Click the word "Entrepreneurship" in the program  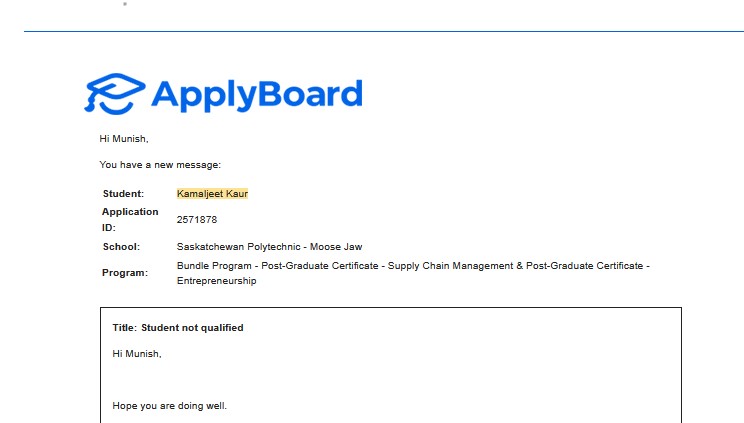(x=216, y=281)
